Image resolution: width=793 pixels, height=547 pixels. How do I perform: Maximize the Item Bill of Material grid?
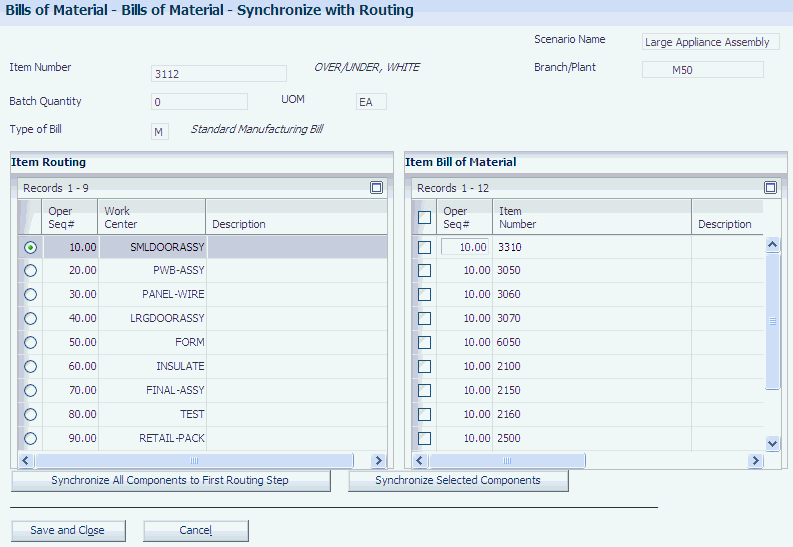coord(770,187)
